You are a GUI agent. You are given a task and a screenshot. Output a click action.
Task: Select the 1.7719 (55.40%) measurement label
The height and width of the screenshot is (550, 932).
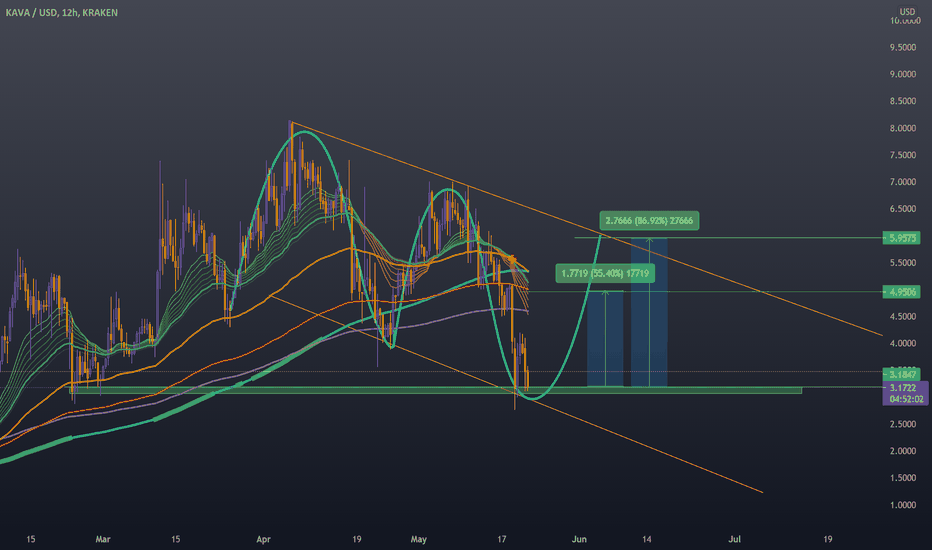coord(605,274)
